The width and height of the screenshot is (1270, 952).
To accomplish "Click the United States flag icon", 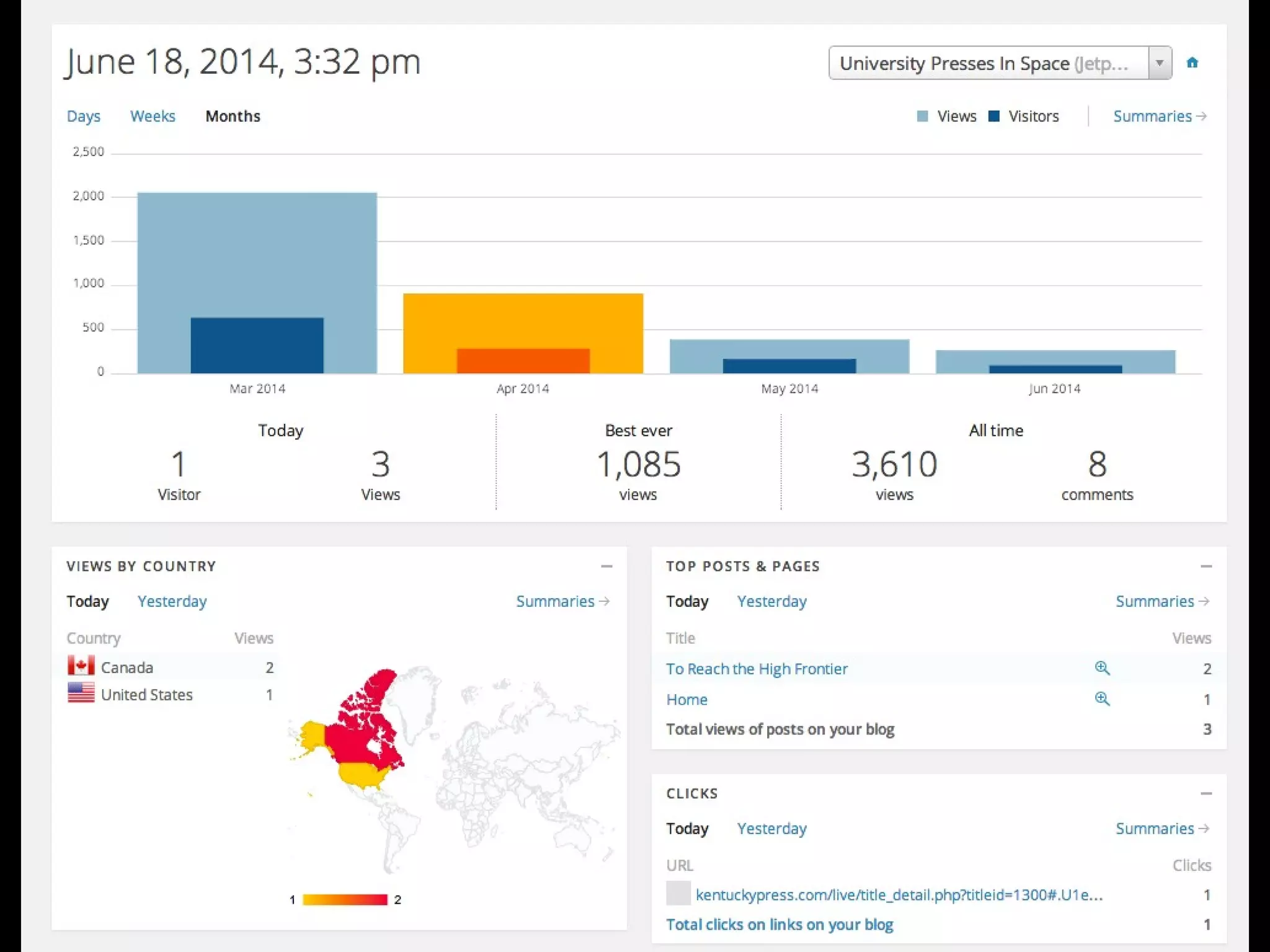I will tap(81, 693).
